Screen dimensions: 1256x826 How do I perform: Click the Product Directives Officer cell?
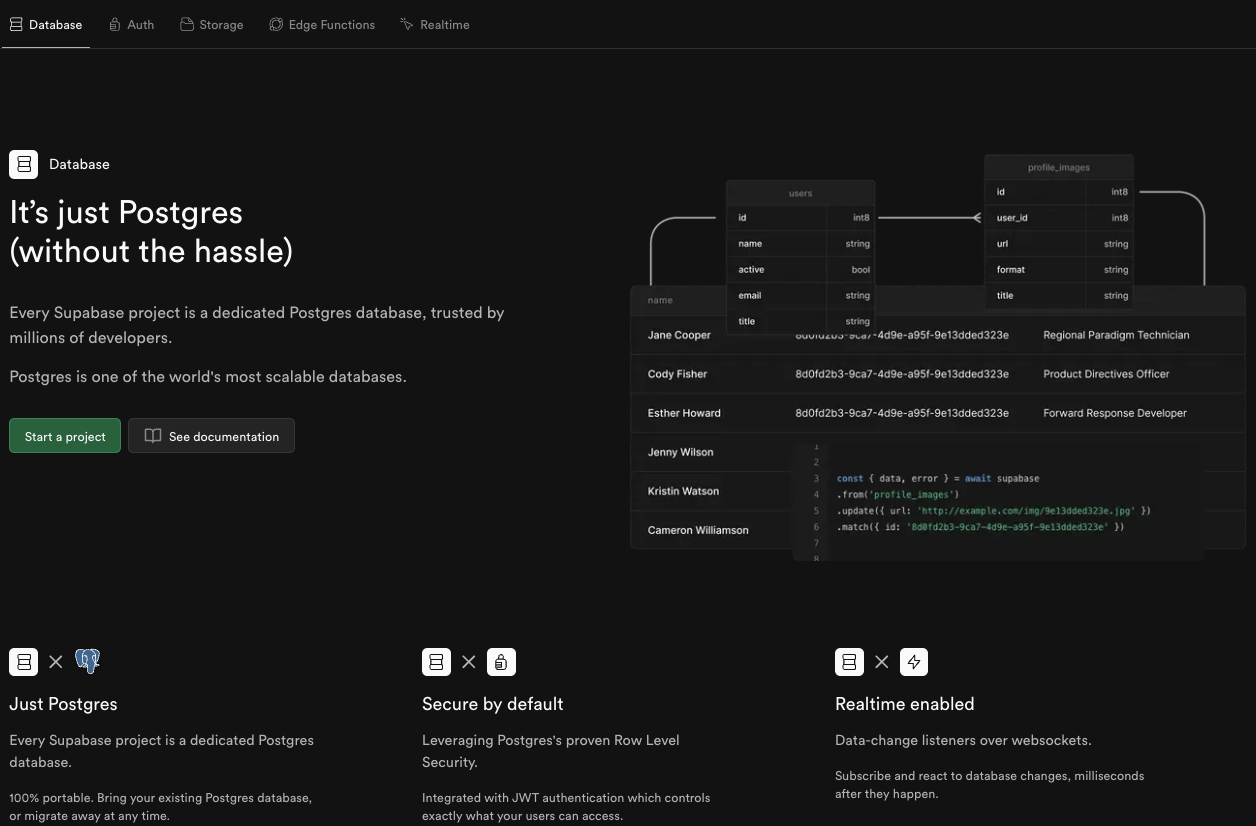pos(1106,374)
